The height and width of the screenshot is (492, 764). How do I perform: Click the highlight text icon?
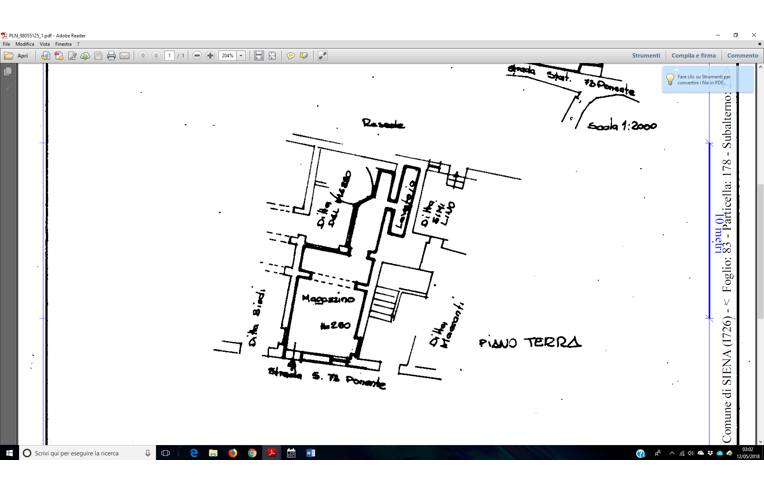click(303, 56)
